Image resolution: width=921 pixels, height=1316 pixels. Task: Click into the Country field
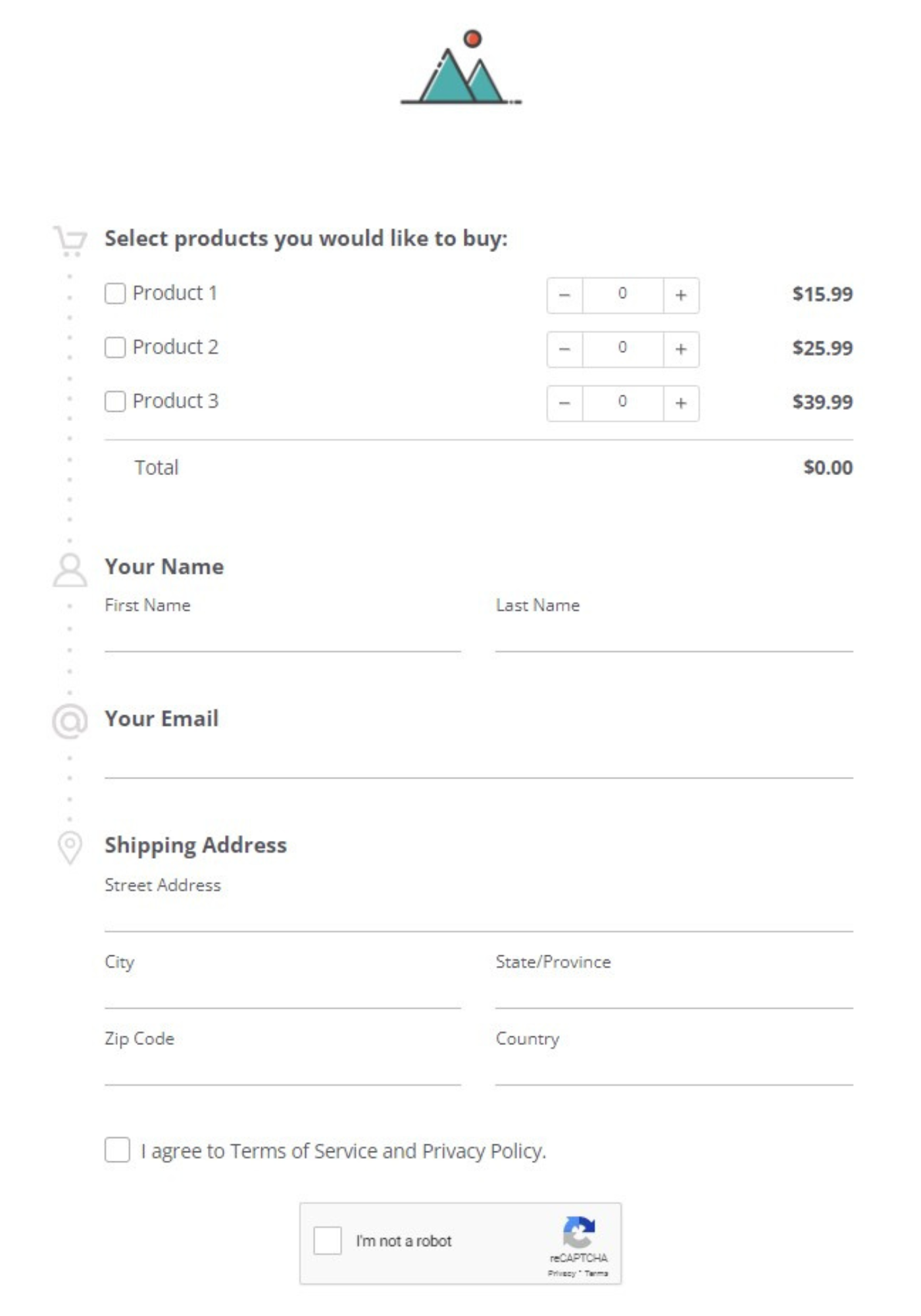pos(674,1069)
